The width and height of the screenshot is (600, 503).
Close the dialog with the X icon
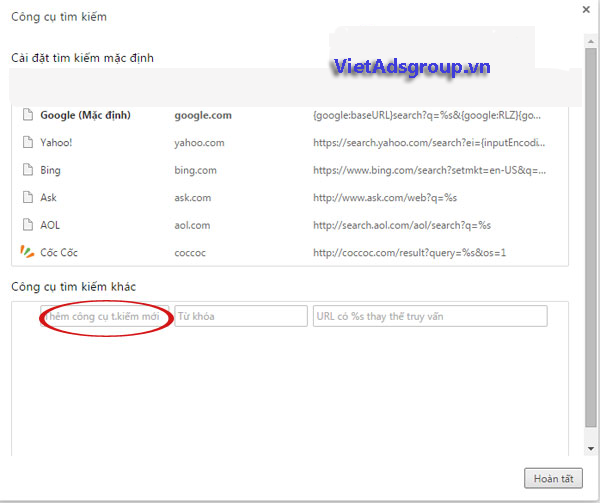point(584,10)
